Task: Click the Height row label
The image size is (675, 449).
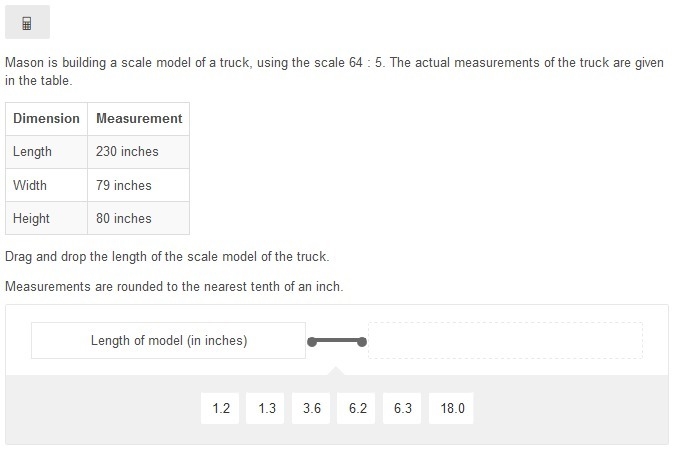Action: pos(46,218)
